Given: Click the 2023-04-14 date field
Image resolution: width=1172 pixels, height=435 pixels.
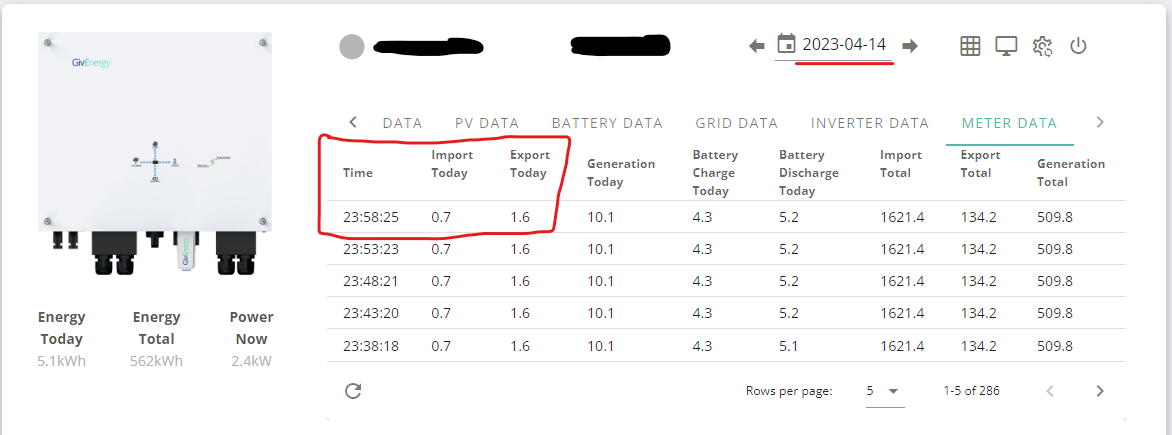Looking at the screenshot, I should tap(845, 45).
